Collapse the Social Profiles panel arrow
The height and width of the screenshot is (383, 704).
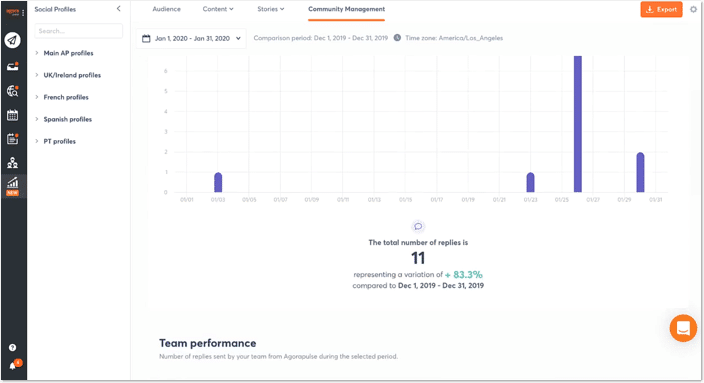tap(119, 9)
